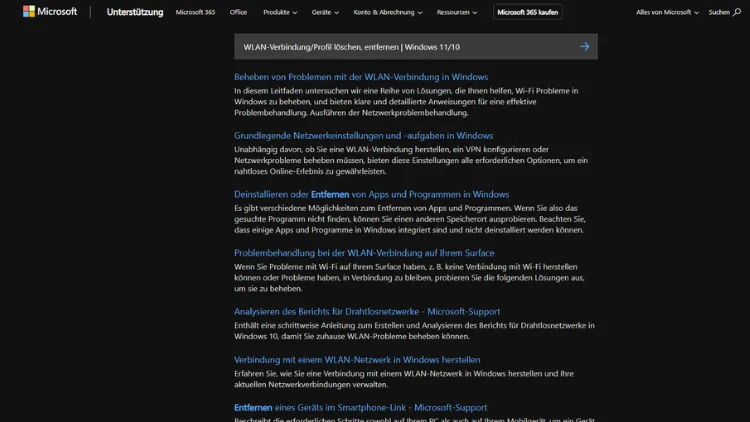Open the Microsoft 365 menu item
The image size is (750, 422).
pos(195,12)
